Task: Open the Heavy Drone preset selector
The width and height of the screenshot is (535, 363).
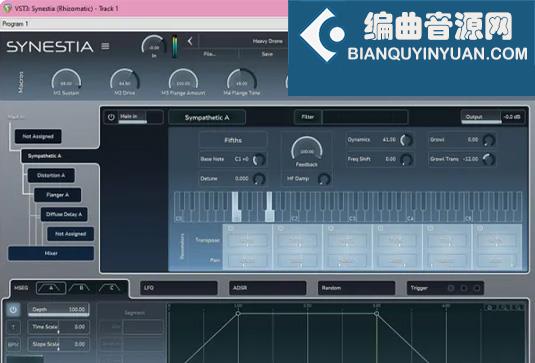Action: [243, 41]
